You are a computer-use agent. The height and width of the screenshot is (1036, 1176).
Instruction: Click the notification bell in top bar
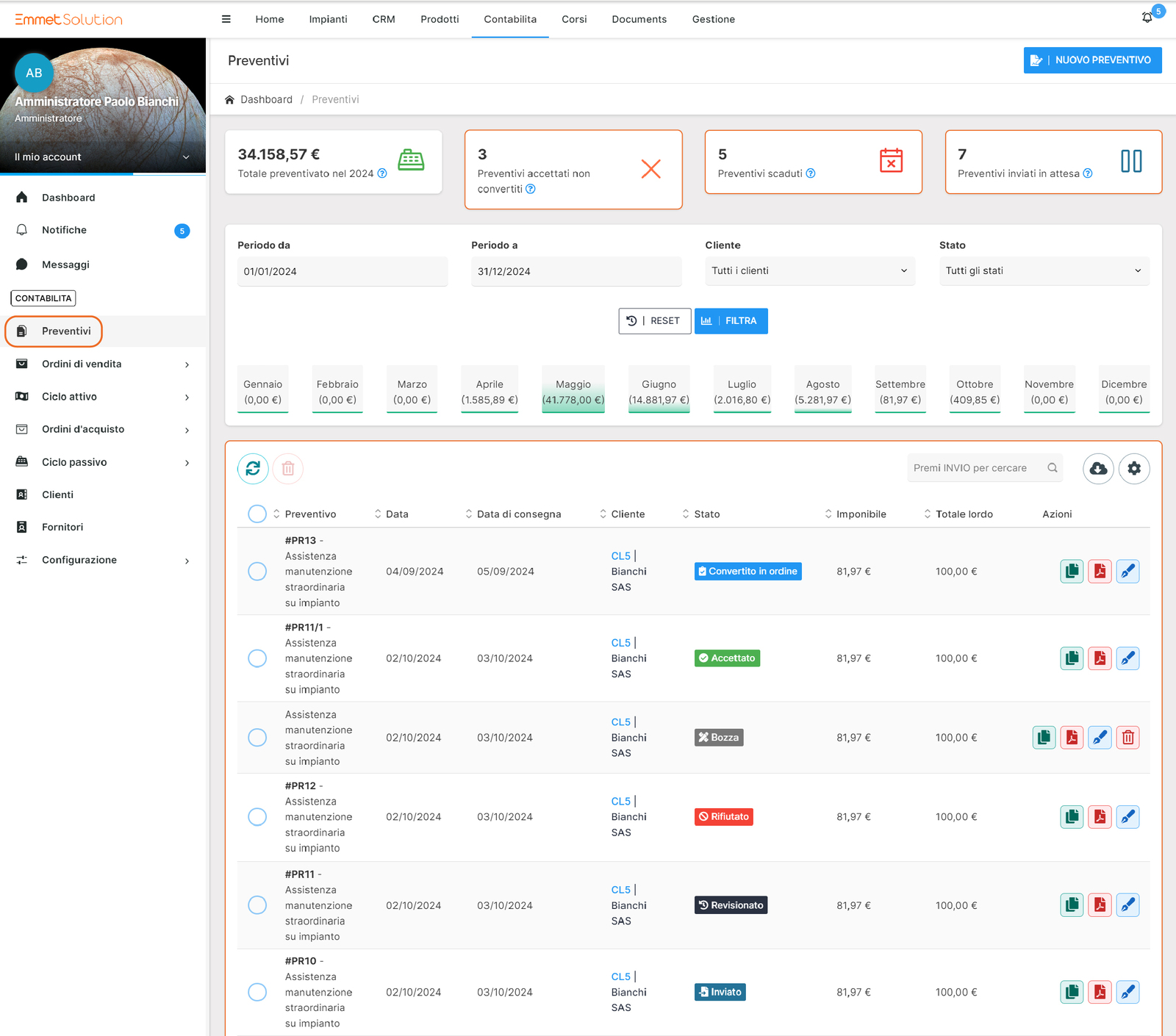pyautogui.click(x=1147, y=18)
